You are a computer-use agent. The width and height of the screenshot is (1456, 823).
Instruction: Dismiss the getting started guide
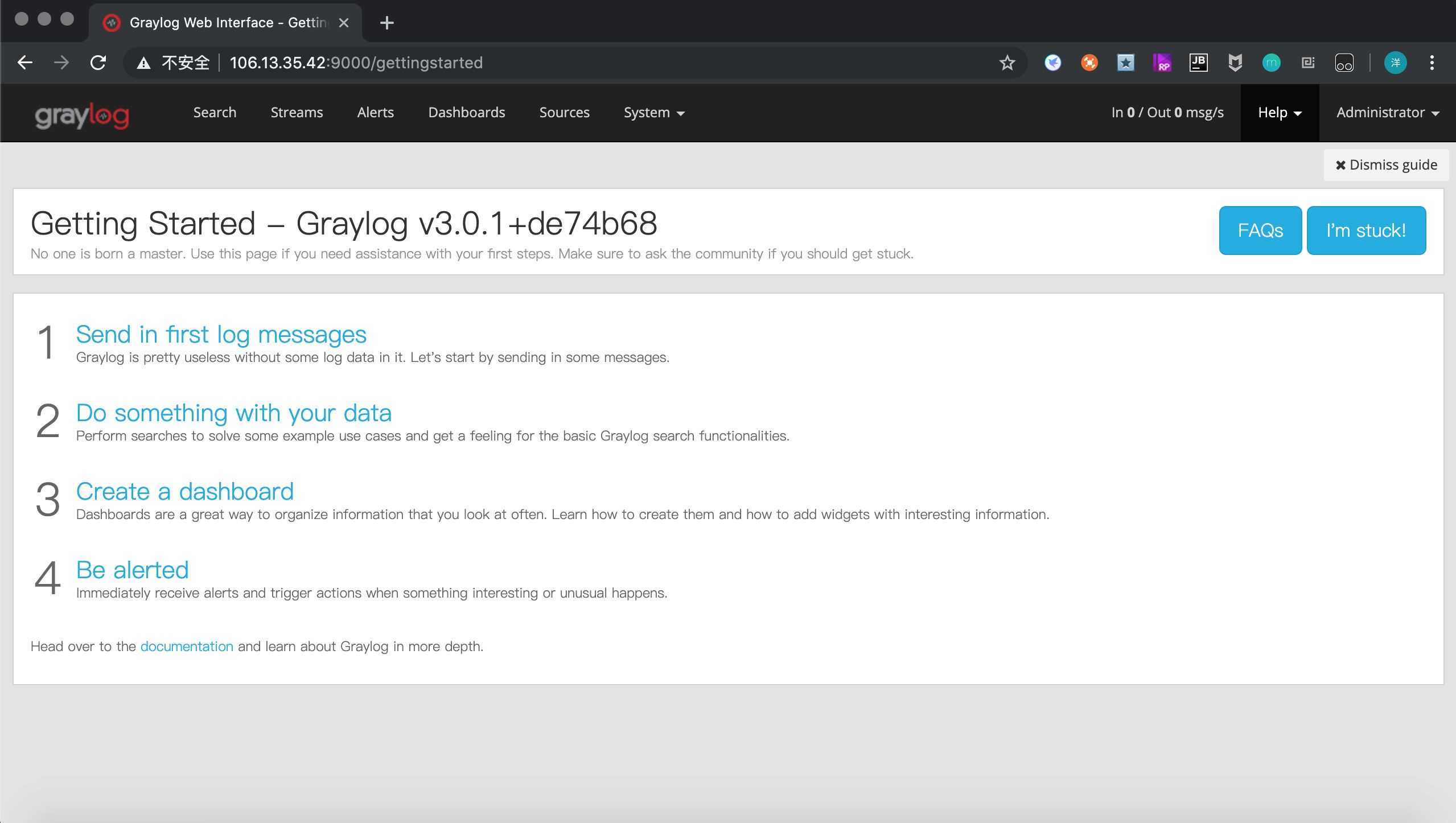(1386, 165)
